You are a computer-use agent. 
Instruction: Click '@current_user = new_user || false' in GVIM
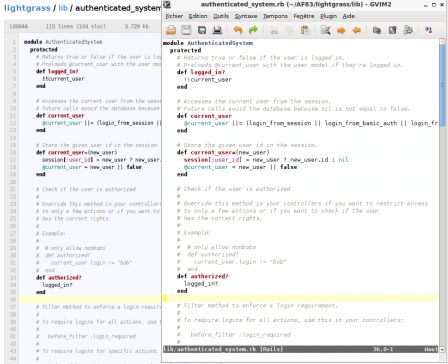click(x=240, y=167)
